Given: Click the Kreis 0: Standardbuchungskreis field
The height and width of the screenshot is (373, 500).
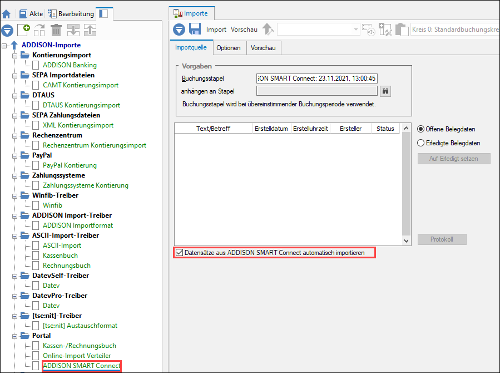Looking at the screenshot, I should [x=455, y=29].
